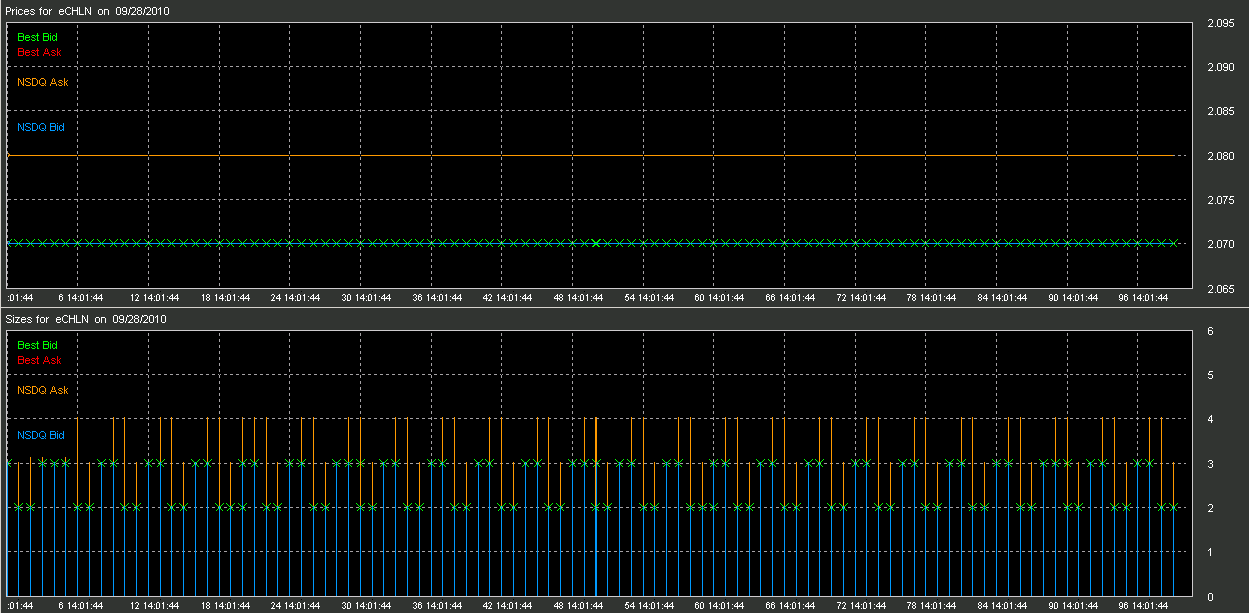Select 'Best Ask' legend in Sizes chart
Image resolution: width=1249 pixels, height=613 pixels.
(39, 360)
